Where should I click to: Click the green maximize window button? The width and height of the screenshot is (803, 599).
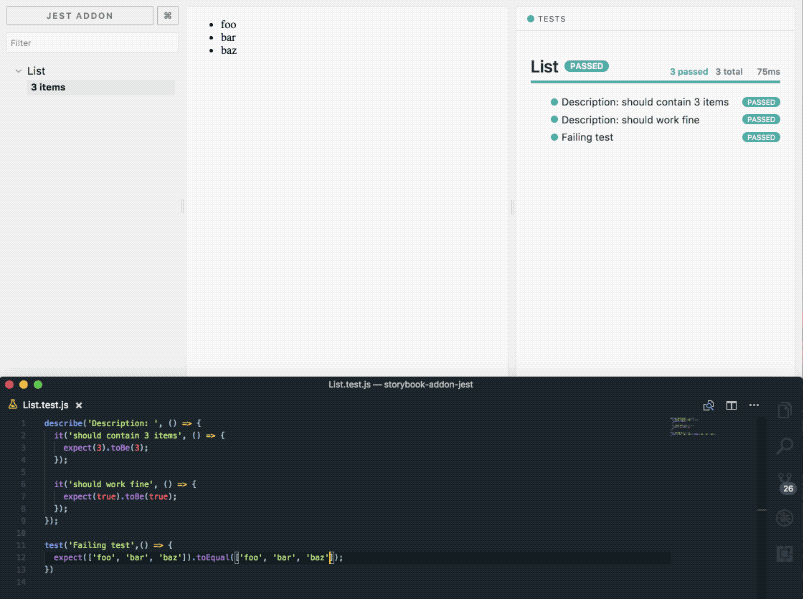pyautogui.click(x=38, y=384)
